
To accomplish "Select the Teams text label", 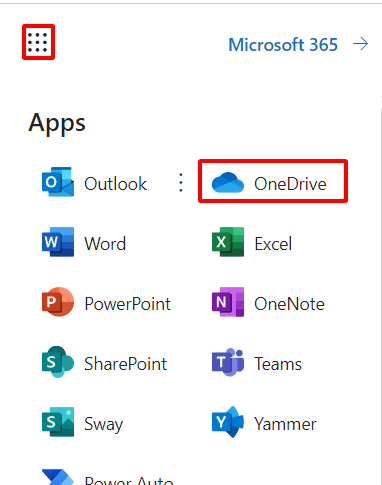I will click(x=278, y=364).
